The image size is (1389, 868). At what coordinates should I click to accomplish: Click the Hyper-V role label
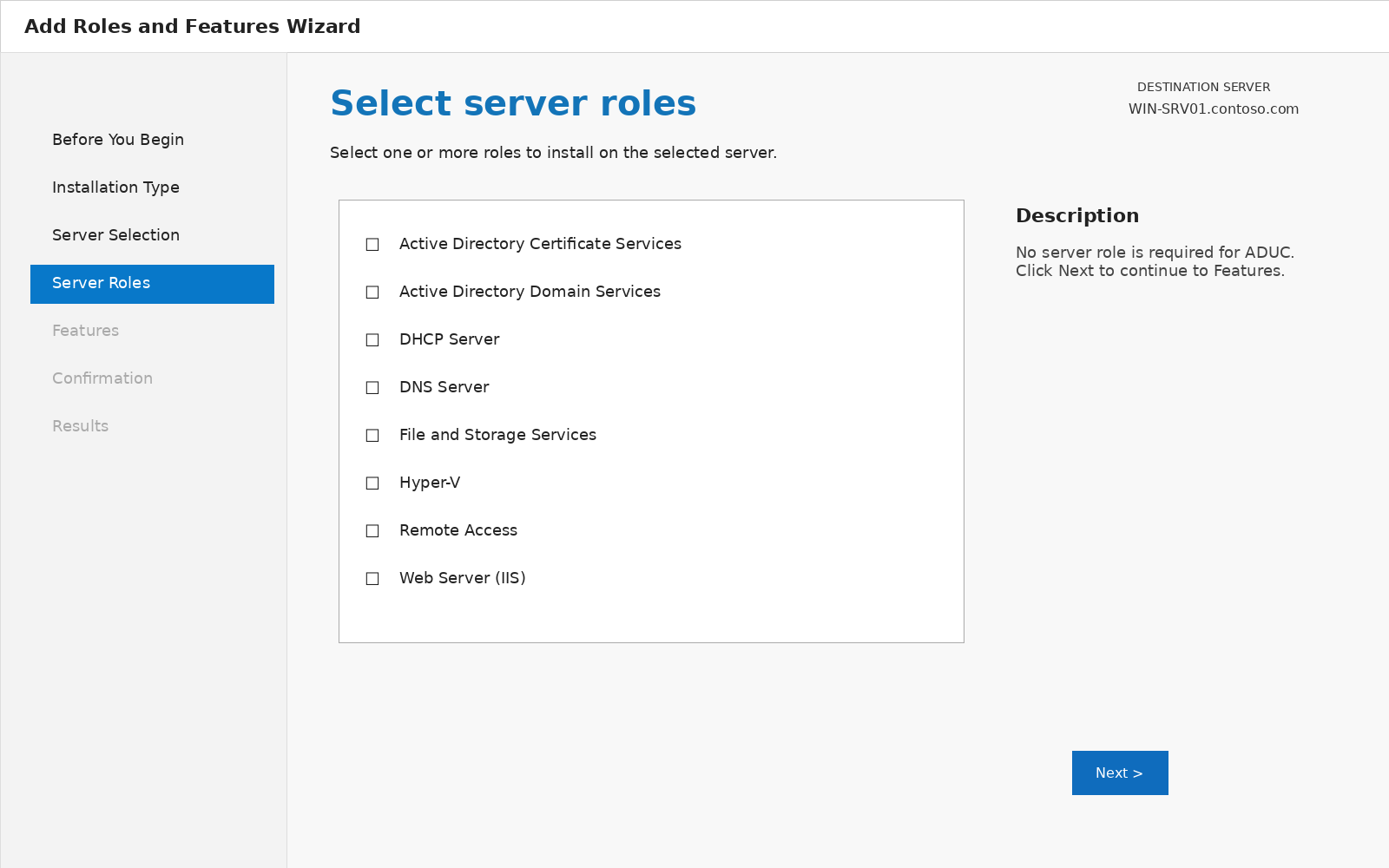430,483
